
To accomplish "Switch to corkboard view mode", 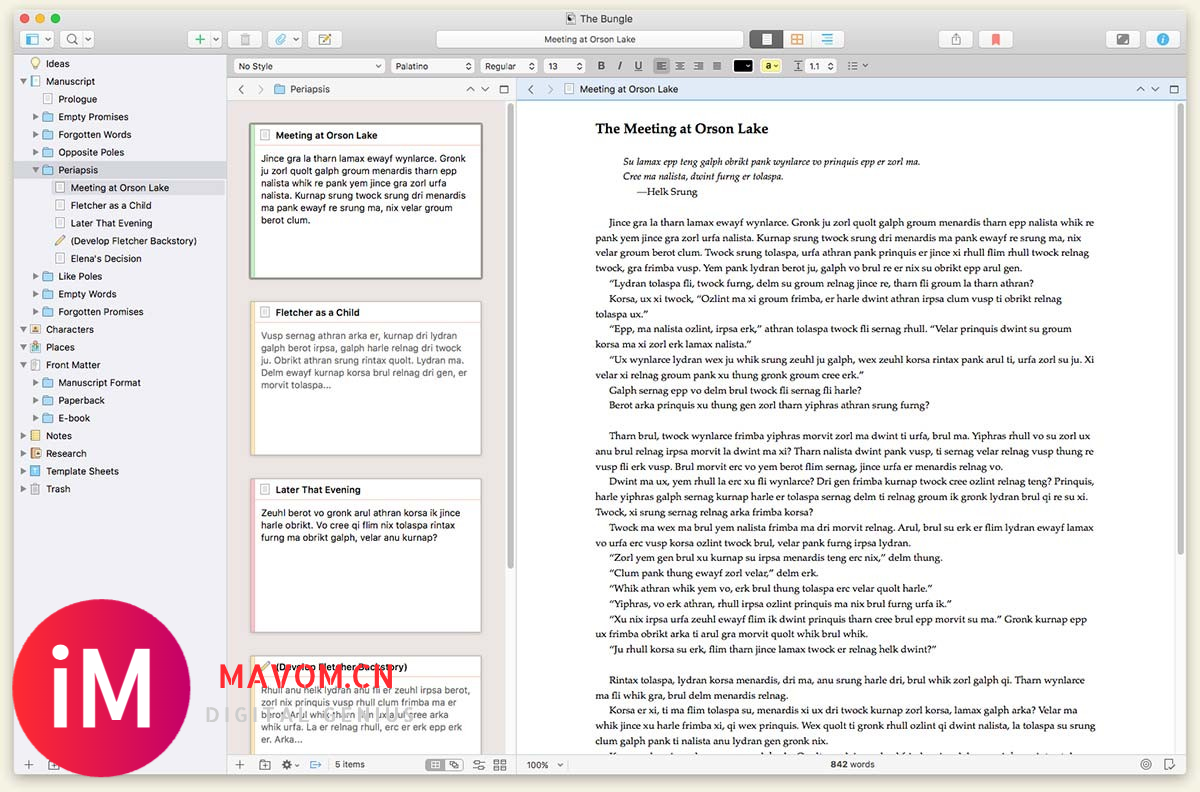I will [x=797, y=39].
